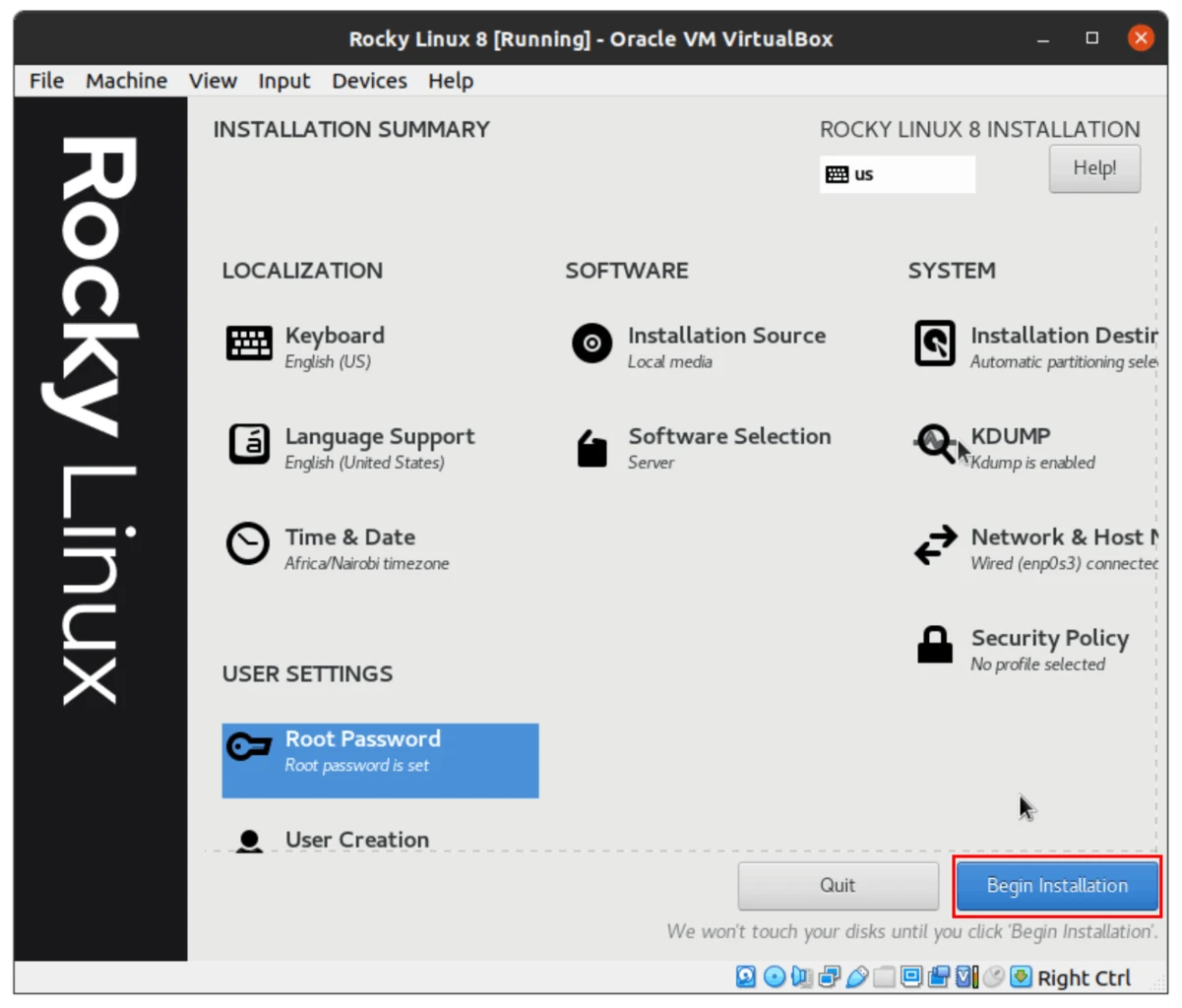The height and width of the screenshot is (1008, 1182).
Task: Open Language Support settings
Action: pyautogui.click(x=380, y=448)
